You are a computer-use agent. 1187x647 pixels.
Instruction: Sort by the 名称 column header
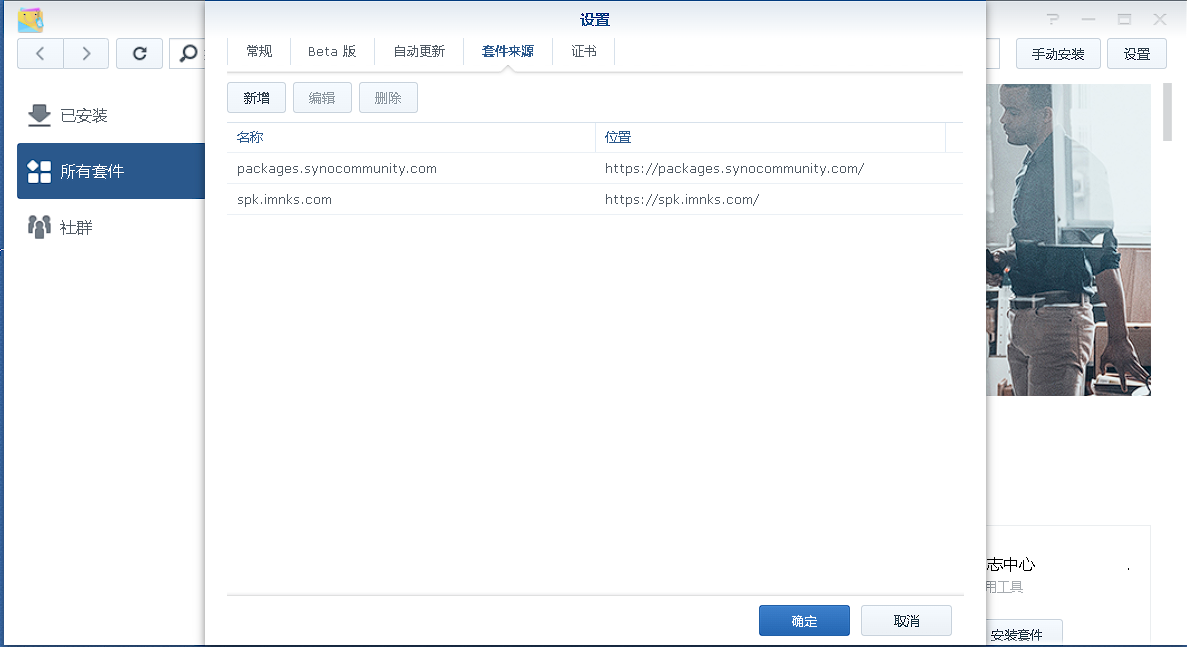click(x=411, y=138)
